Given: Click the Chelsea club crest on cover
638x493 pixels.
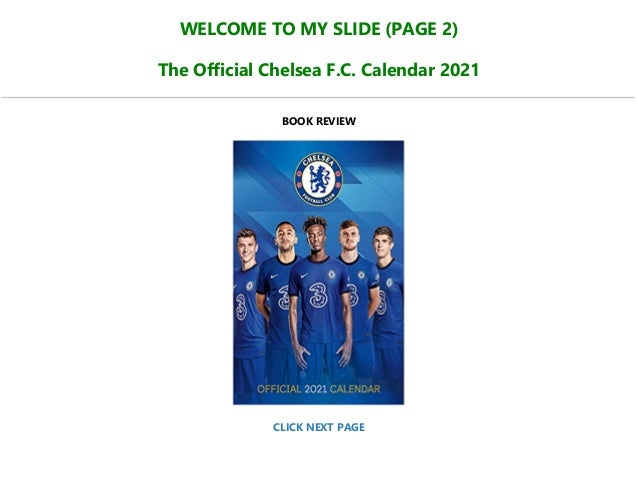Looking at the screenshot, I should click(318, 179).
